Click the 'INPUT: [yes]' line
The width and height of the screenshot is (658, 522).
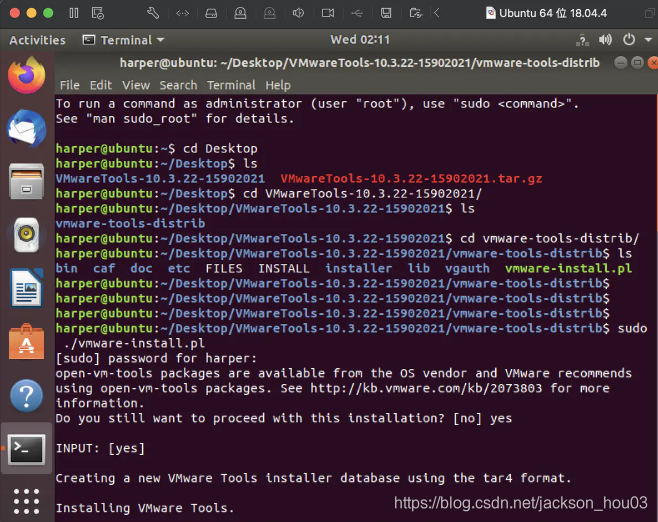(x=100, y=448)
